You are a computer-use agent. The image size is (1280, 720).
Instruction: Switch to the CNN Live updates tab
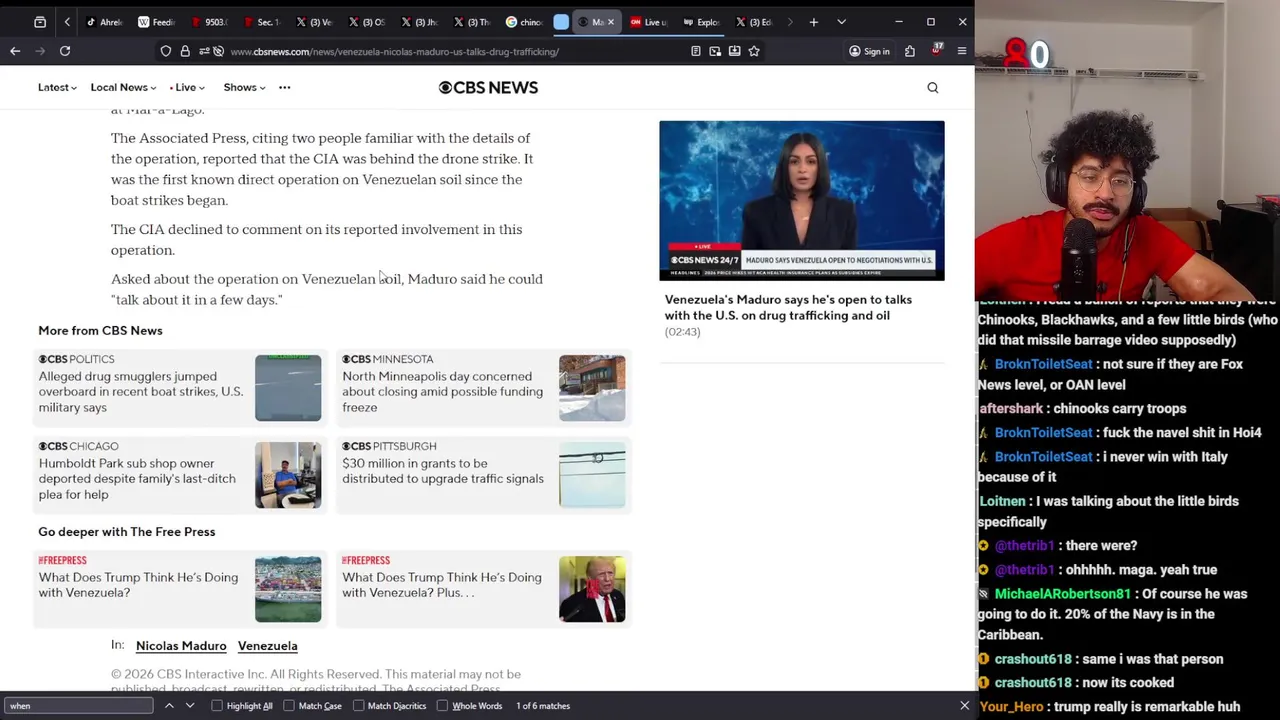pos(650,22)
